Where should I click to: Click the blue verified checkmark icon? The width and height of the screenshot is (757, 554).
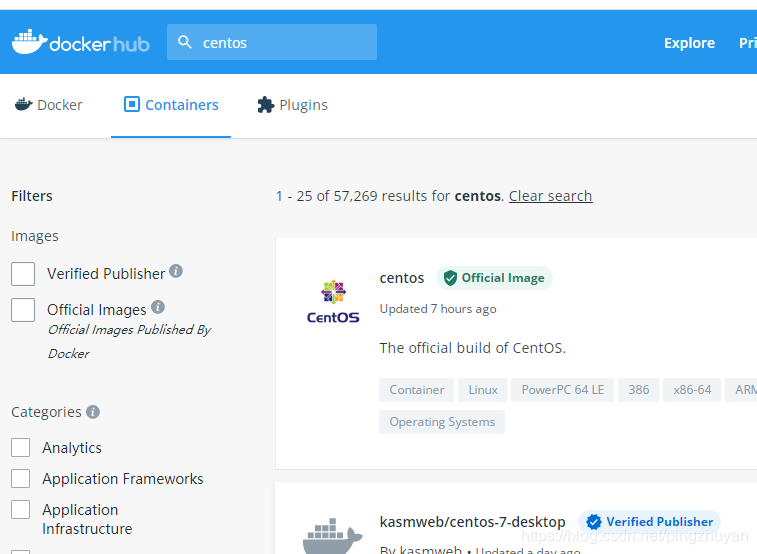[593, 522]
